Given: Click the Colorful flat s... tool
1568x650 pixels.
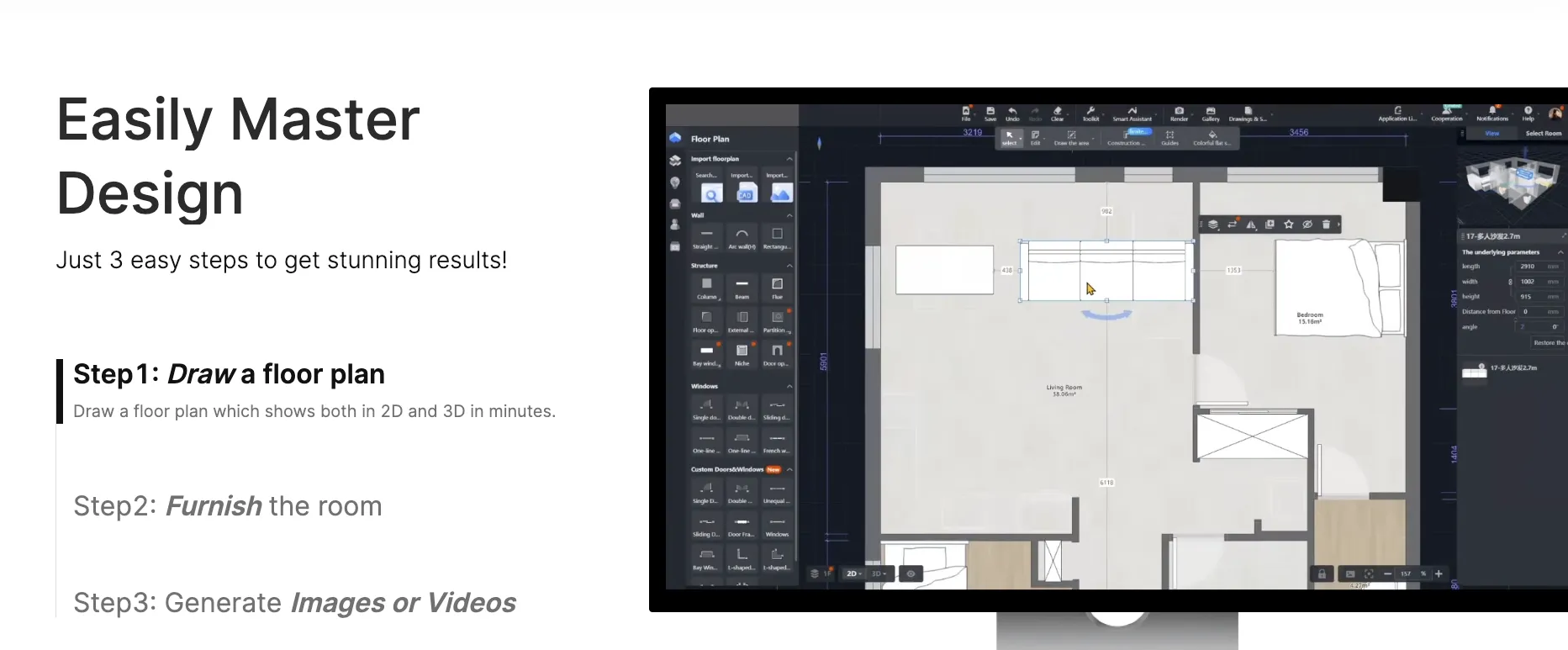Looking at the screenshot, I should click(1212, 138).
